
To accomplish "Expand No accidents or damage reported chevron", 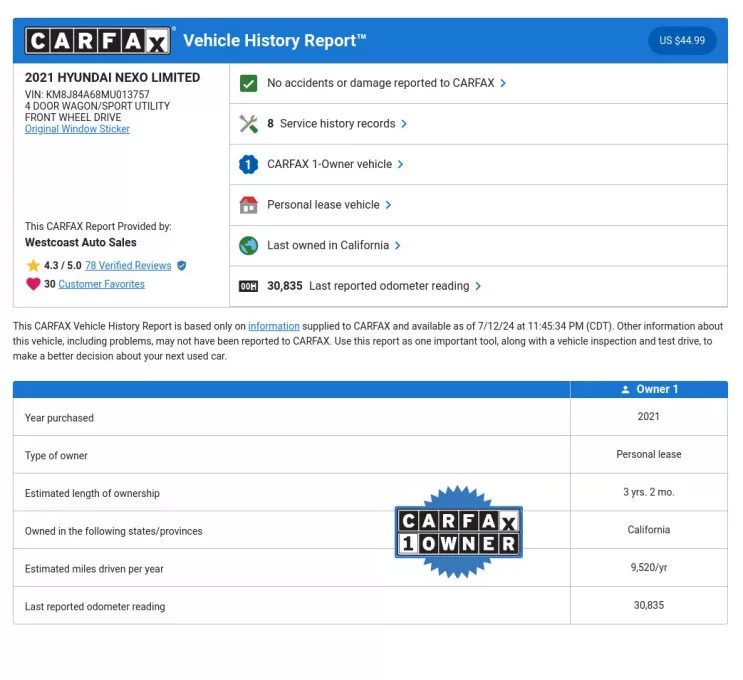I will 503,83.
